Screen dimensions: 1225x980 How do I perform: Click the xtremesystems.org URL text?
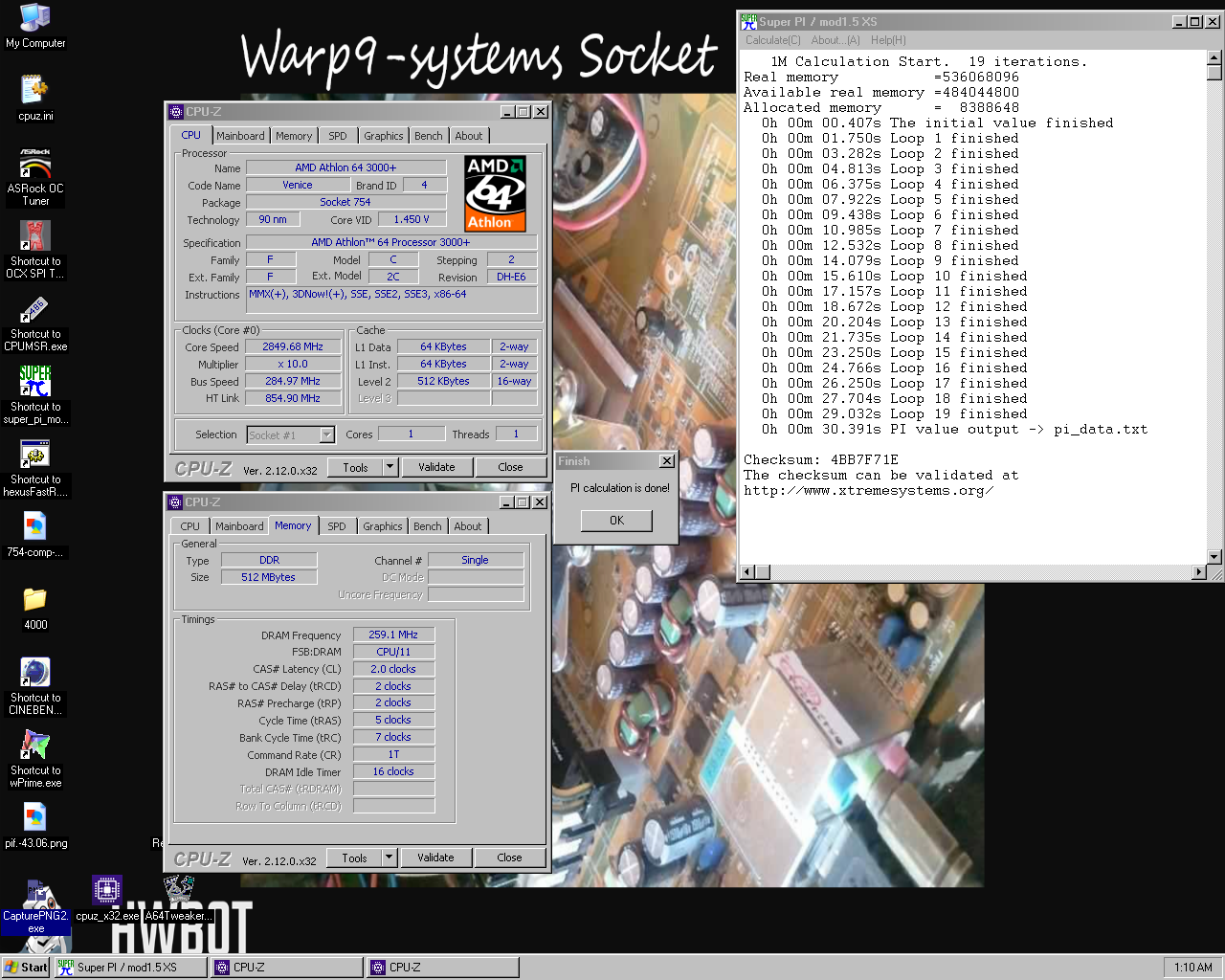point(869,491)
